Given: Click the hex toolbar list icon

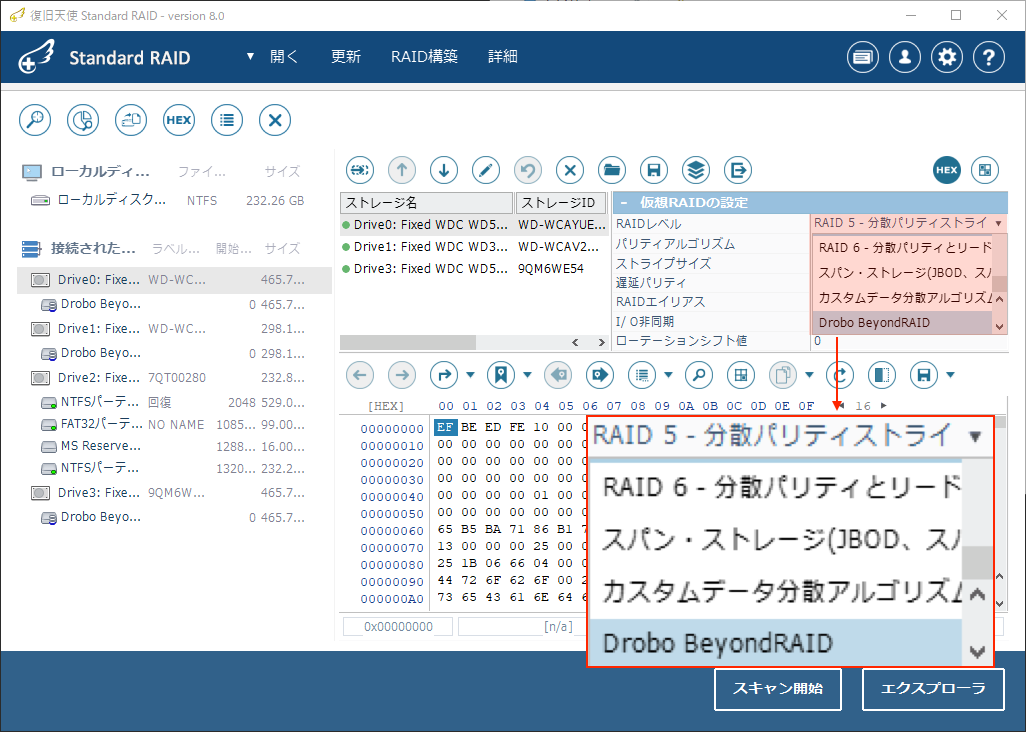Looking at the screenshot, I should point(642,375).
